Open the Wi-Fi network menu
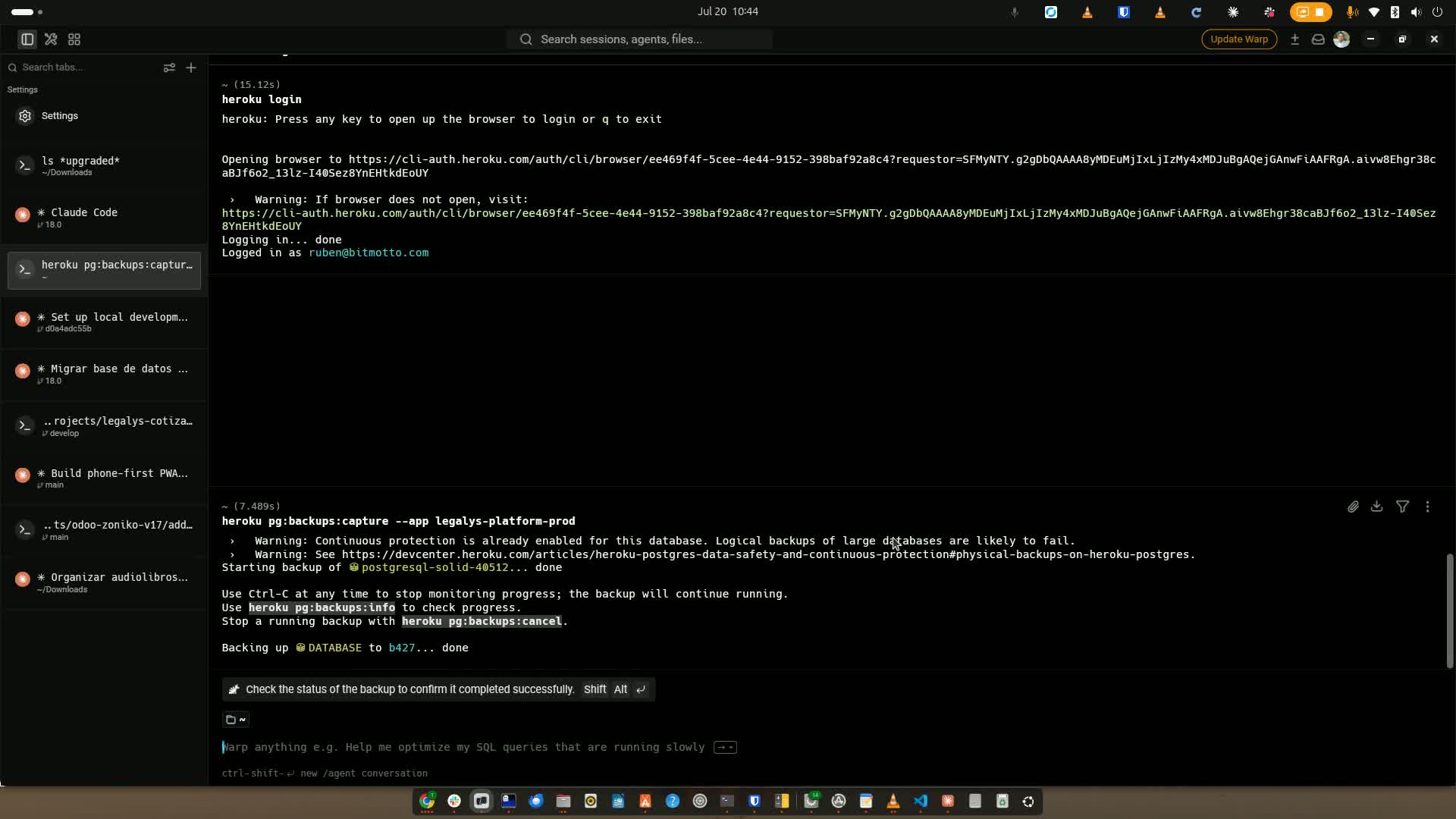The height and width of the screenshot is (819, 1456). coord(1373,12)
